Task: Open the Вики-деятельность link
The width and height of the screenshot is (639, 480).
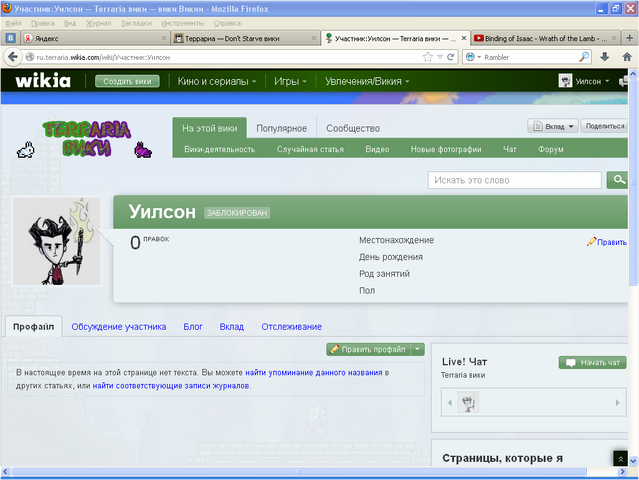Action: coord(220,149)
